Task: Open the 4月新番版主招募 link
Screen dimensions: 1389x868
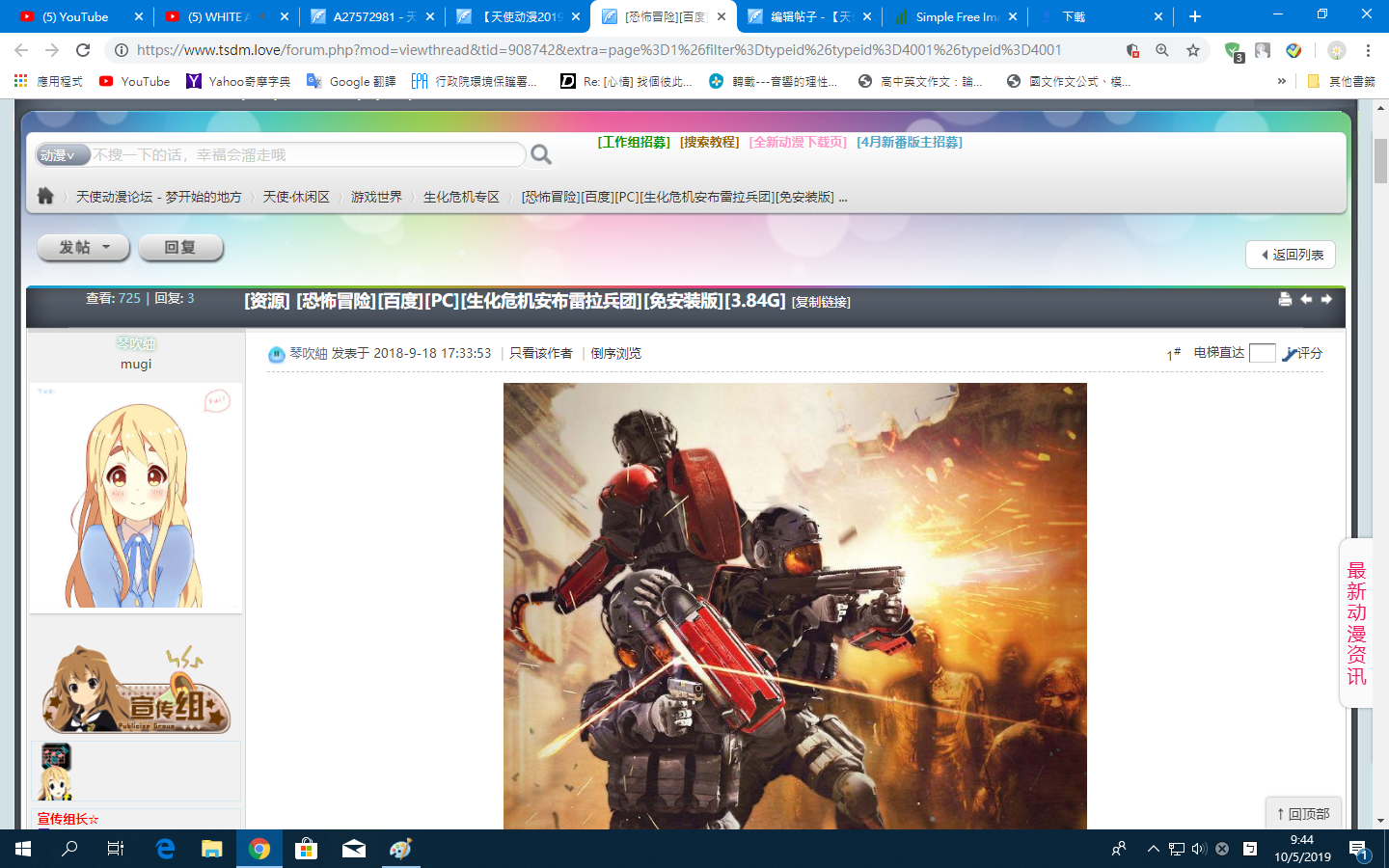Action: [910, 142]
